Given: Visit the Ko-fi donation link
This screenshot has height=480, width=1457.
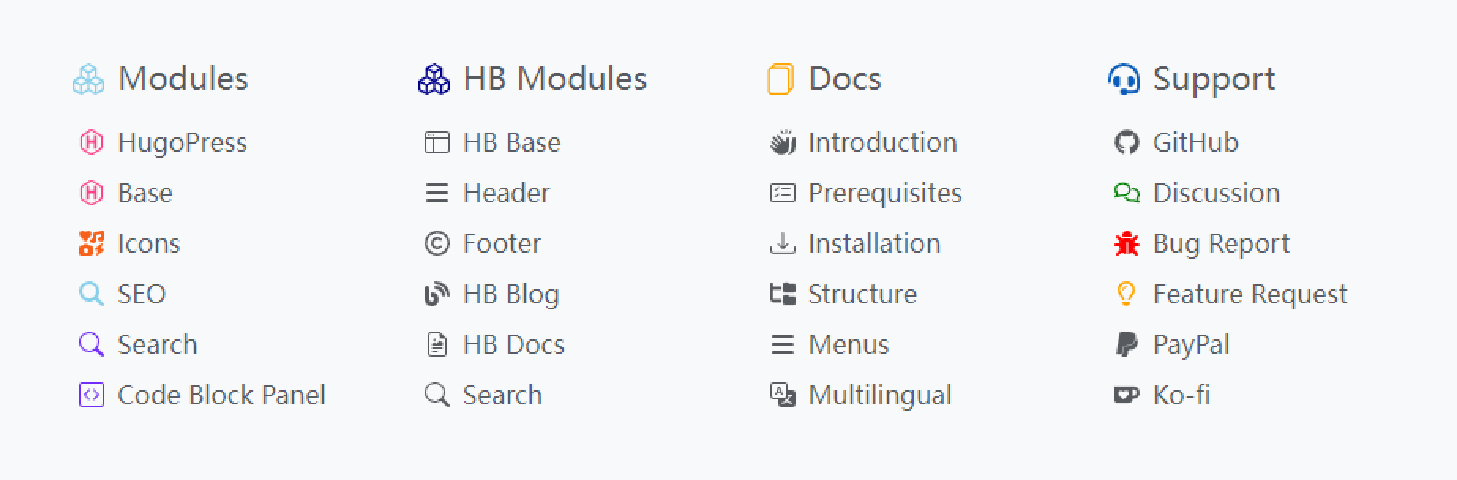Looking at the screenshot, I should coord(1181,395).
